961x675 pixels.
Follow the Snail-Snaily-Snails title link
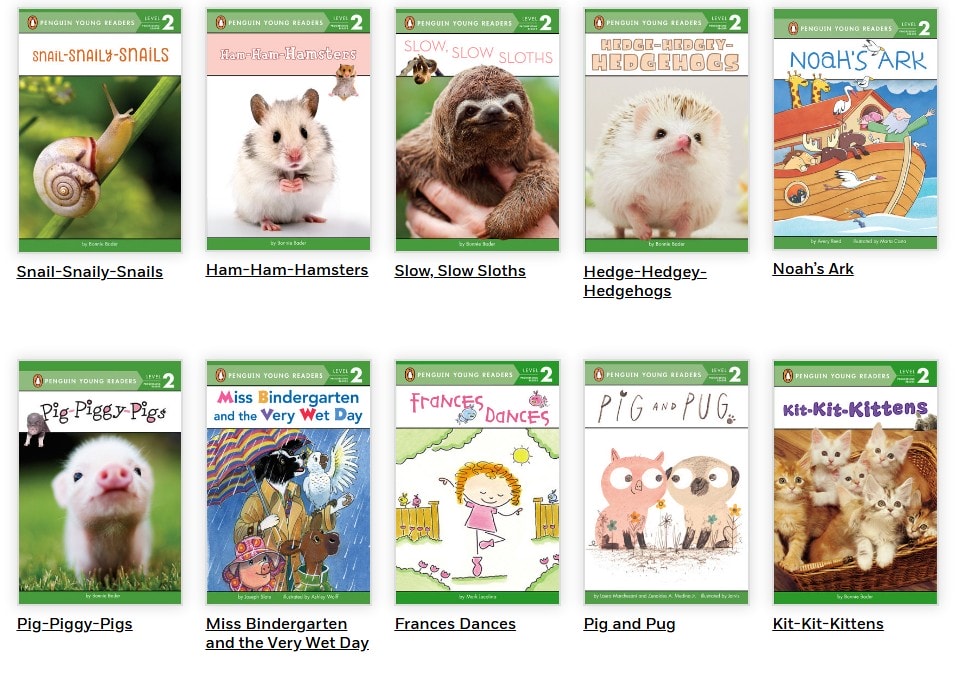[89, 272]
